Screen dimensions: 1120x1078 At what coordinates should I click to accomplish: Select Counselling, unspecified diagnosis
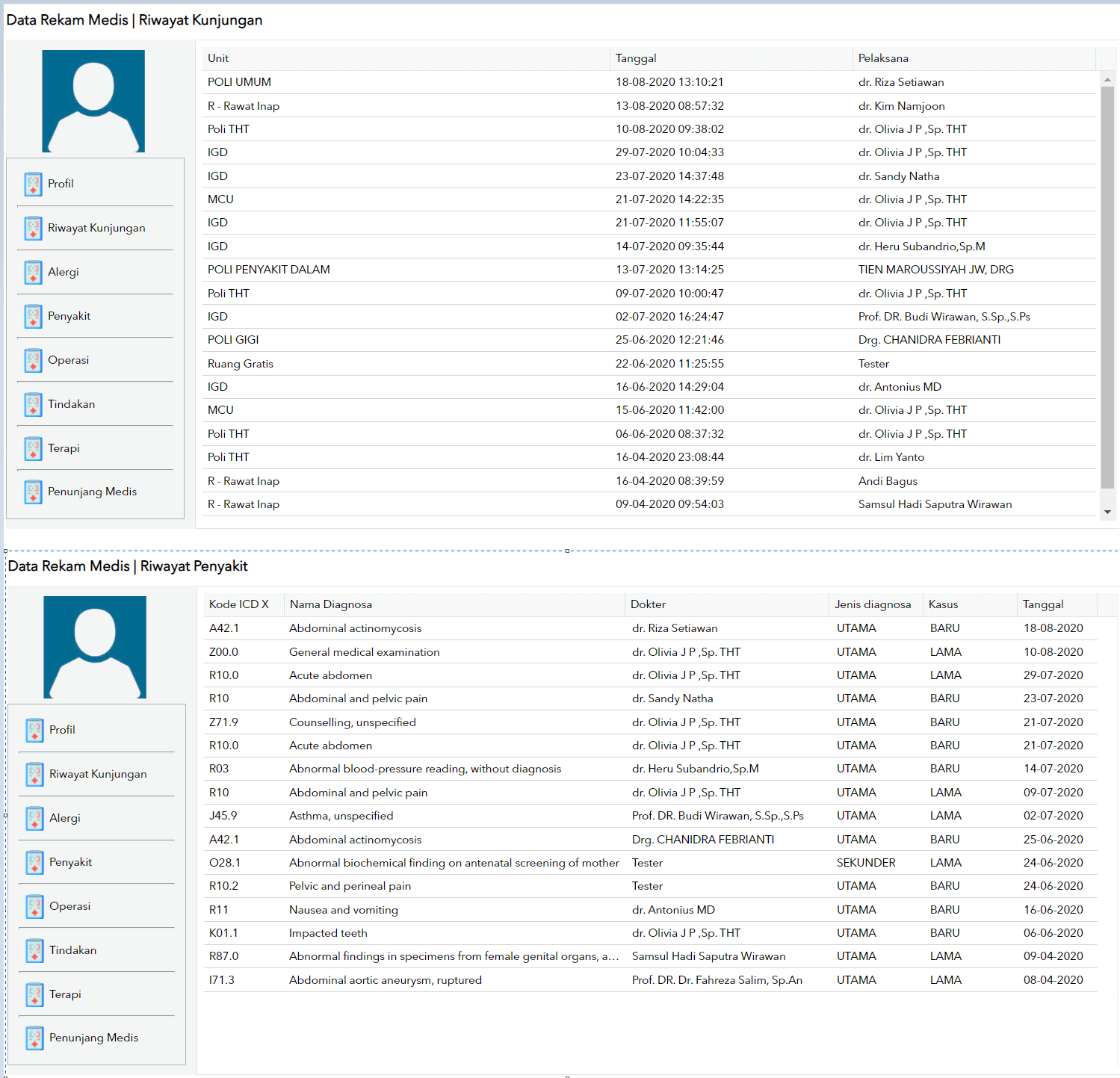(650, 722)
